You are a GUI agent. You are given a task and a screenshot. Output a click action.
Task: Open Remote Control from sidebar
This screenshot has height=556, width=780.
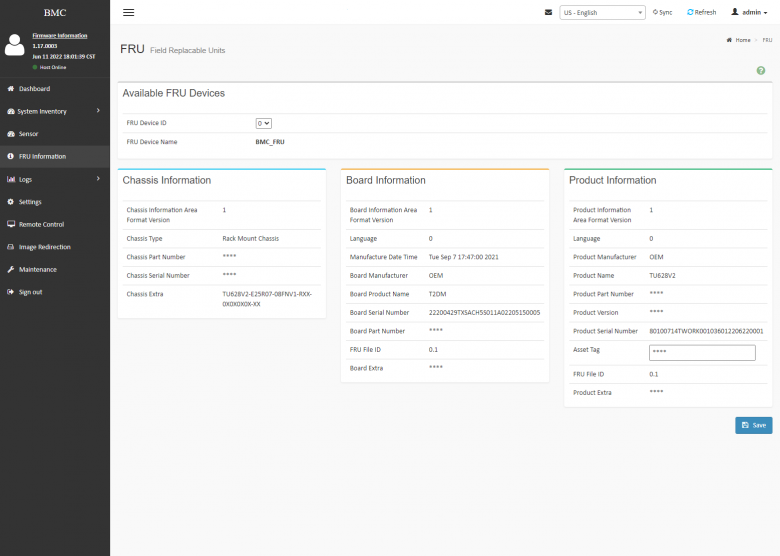[41, 224]
